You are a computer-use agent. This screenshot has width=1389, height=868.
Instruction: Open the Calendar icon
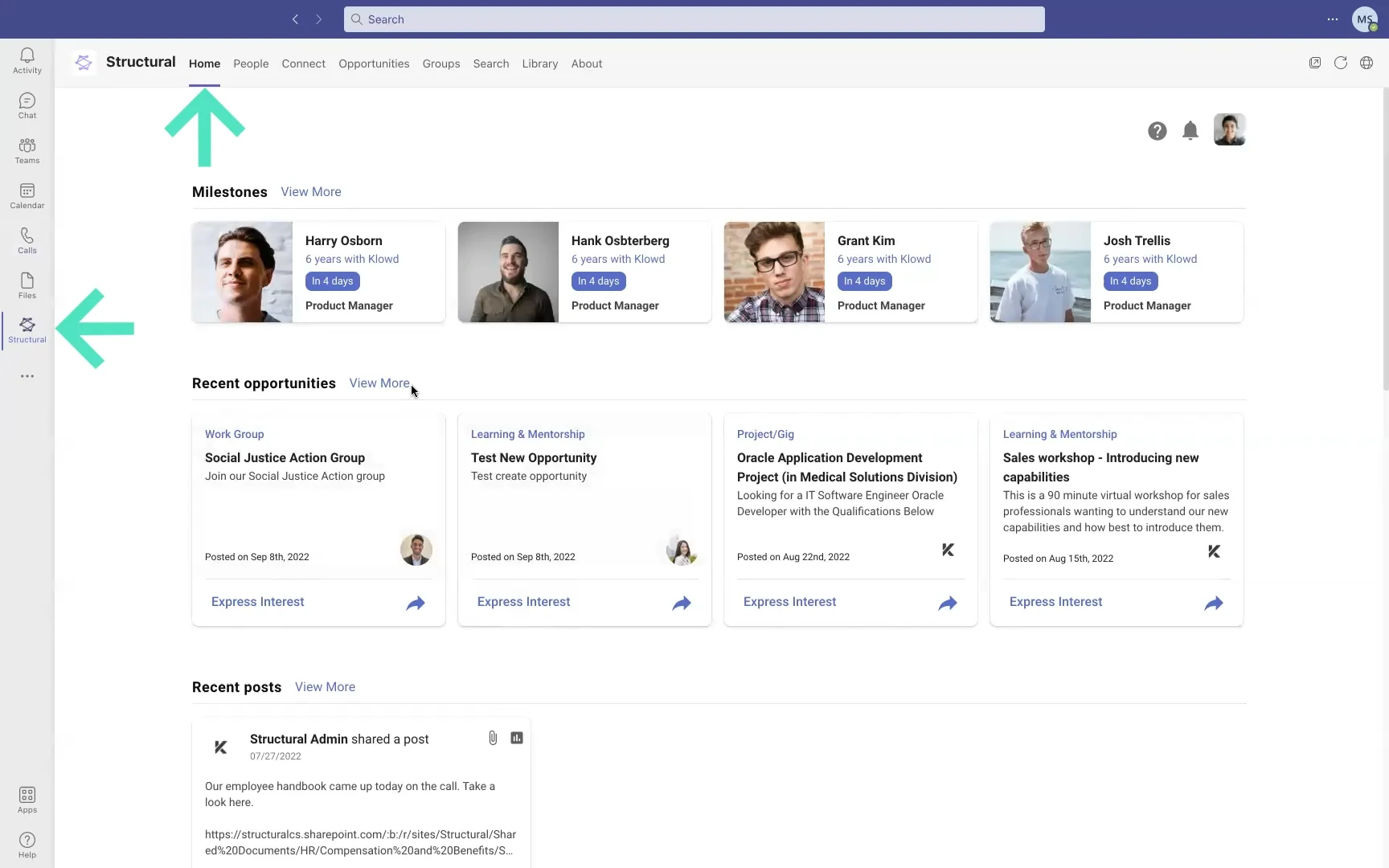click(x=27, y=194)
